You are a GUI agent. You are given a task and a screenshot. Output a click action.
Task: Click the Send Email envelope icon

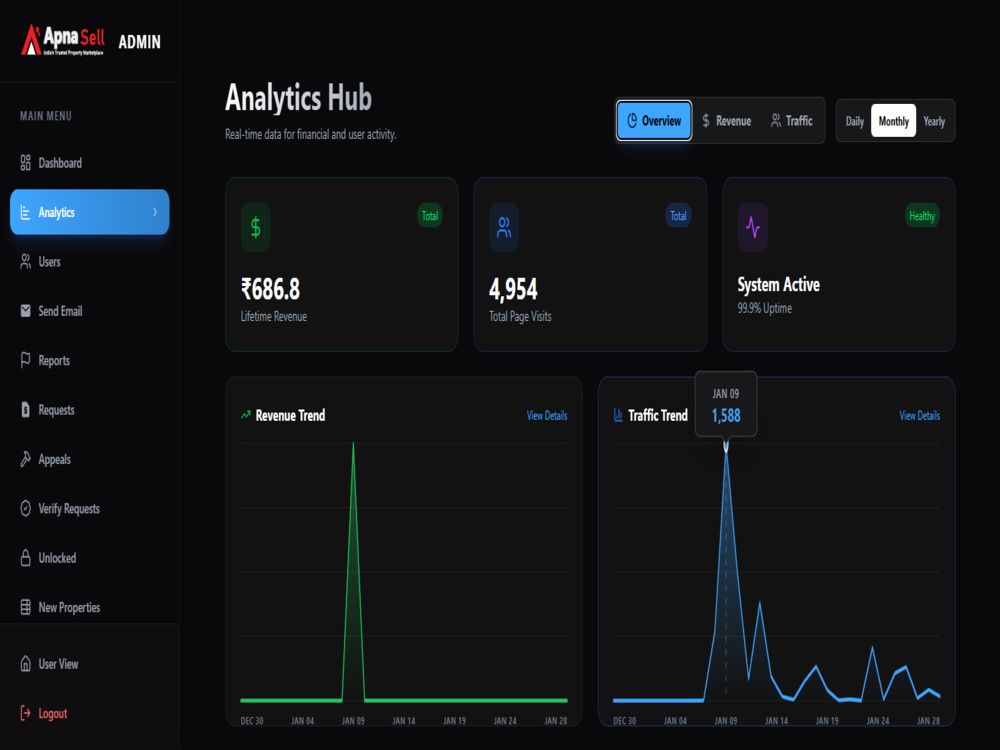(26, 311)
